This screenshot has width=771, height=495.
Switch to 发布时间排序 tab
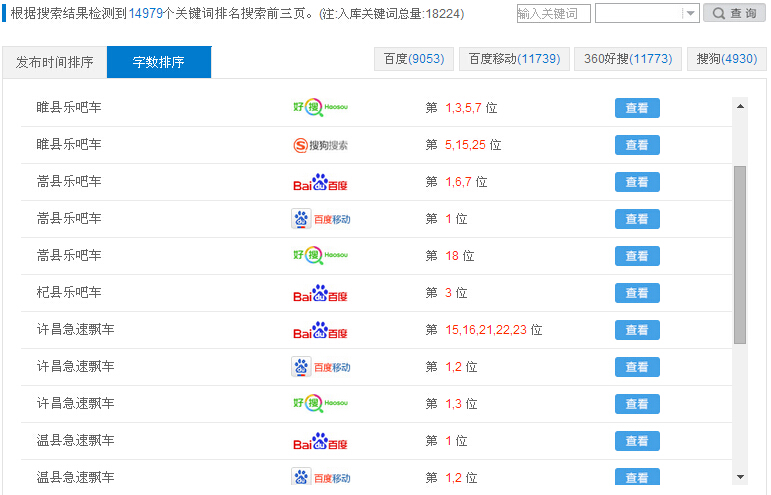coord(55,62)
